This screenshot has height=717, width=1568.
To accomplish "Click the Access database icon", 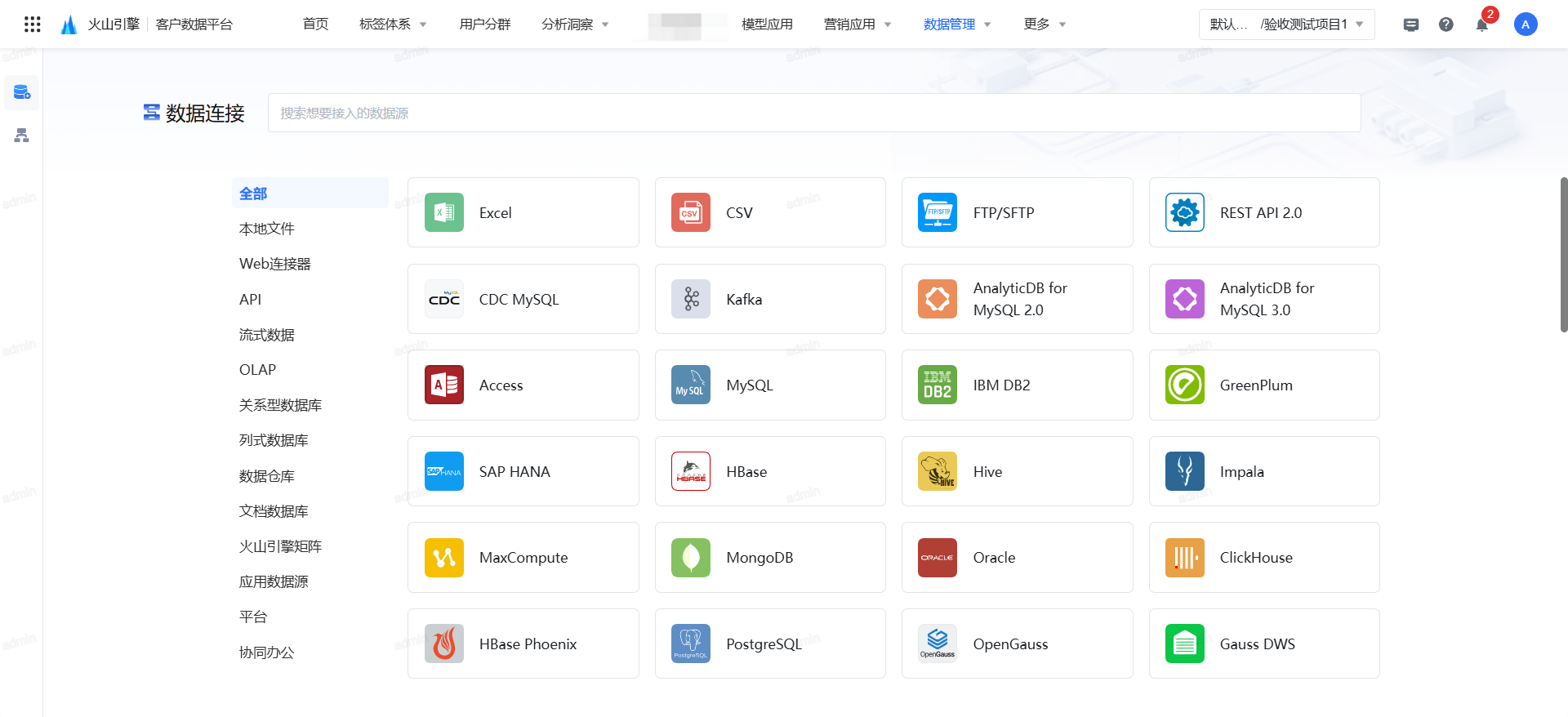I will tap(444, 385).
